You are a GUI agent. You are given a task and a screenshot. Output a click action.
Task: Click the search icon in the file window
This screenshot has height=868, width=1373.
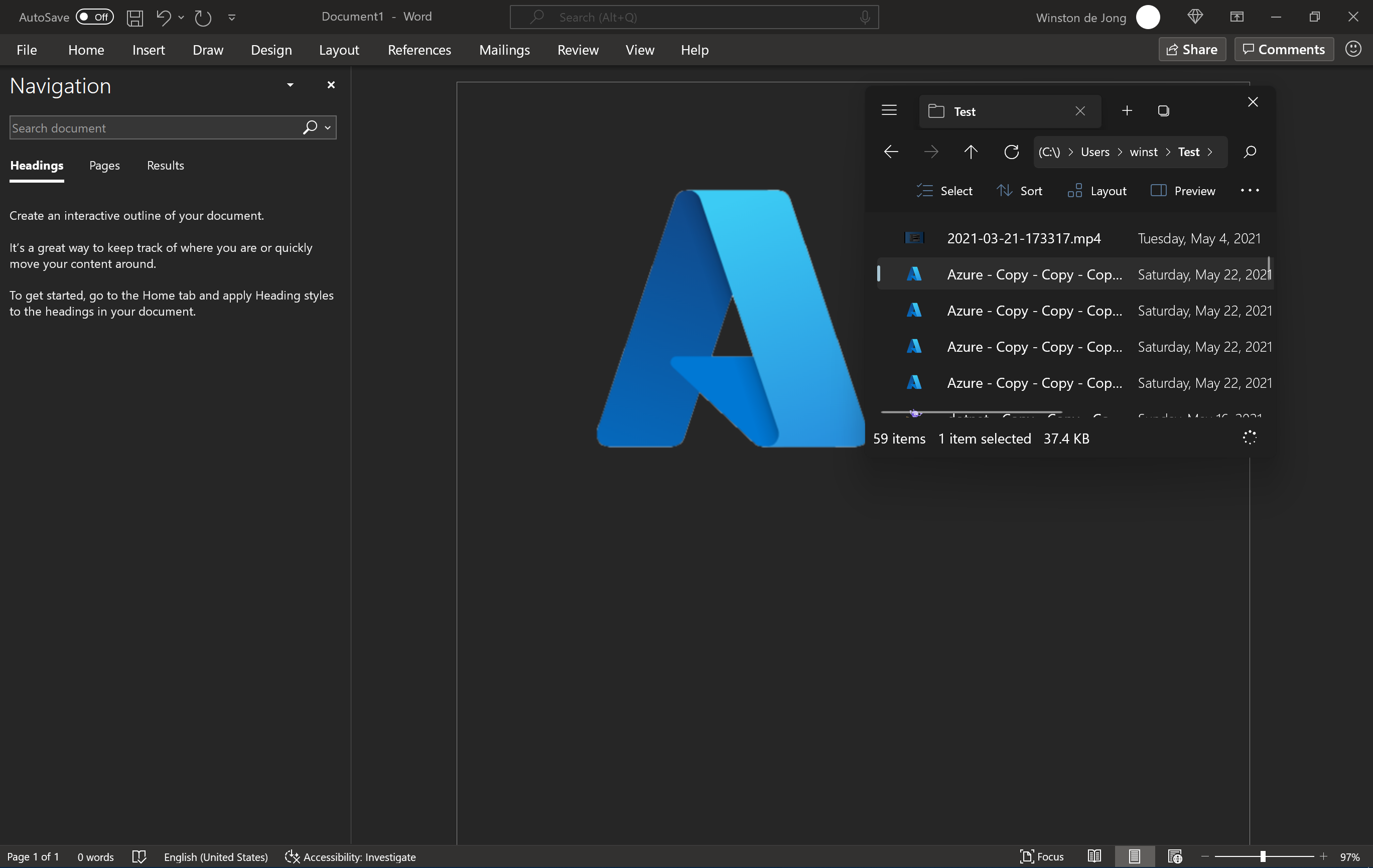(x=1249, y=152)
